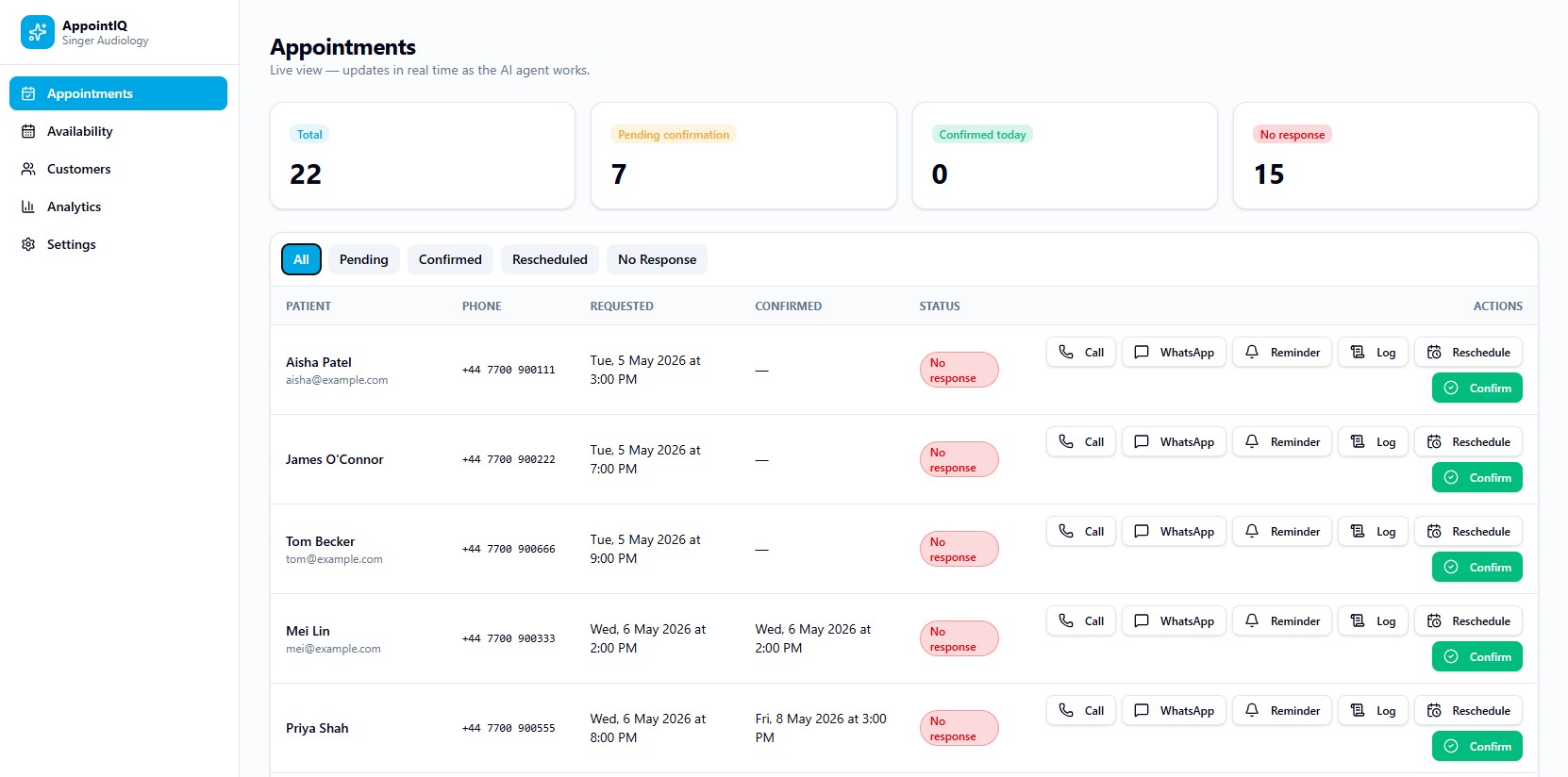The image size is (1568, 777).
Task: Filter by the No Response tab
Action: [658, 259]
